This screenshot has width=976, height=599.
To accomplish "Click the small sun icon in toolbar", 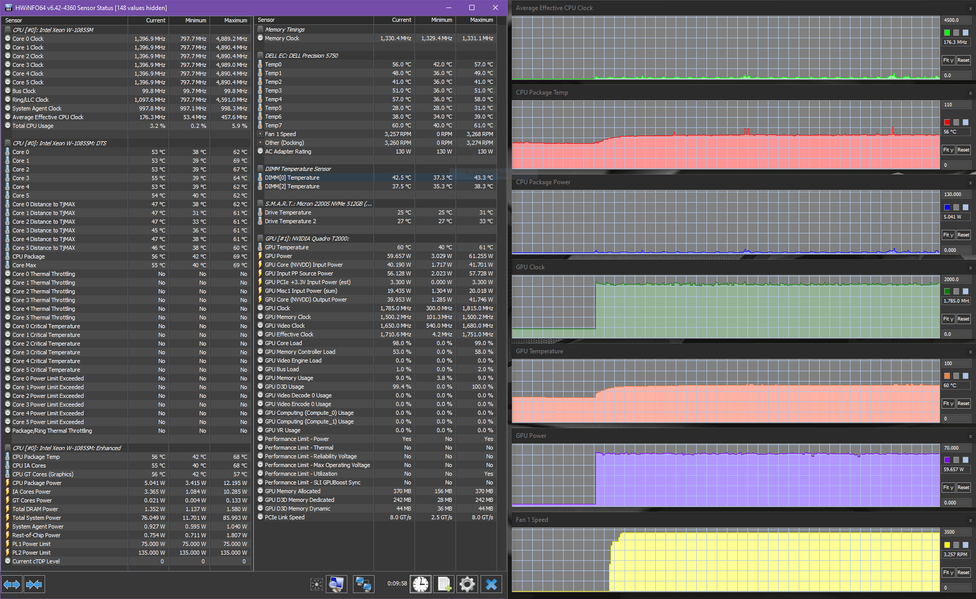I will pyautogui.click(x=316, y=584).
